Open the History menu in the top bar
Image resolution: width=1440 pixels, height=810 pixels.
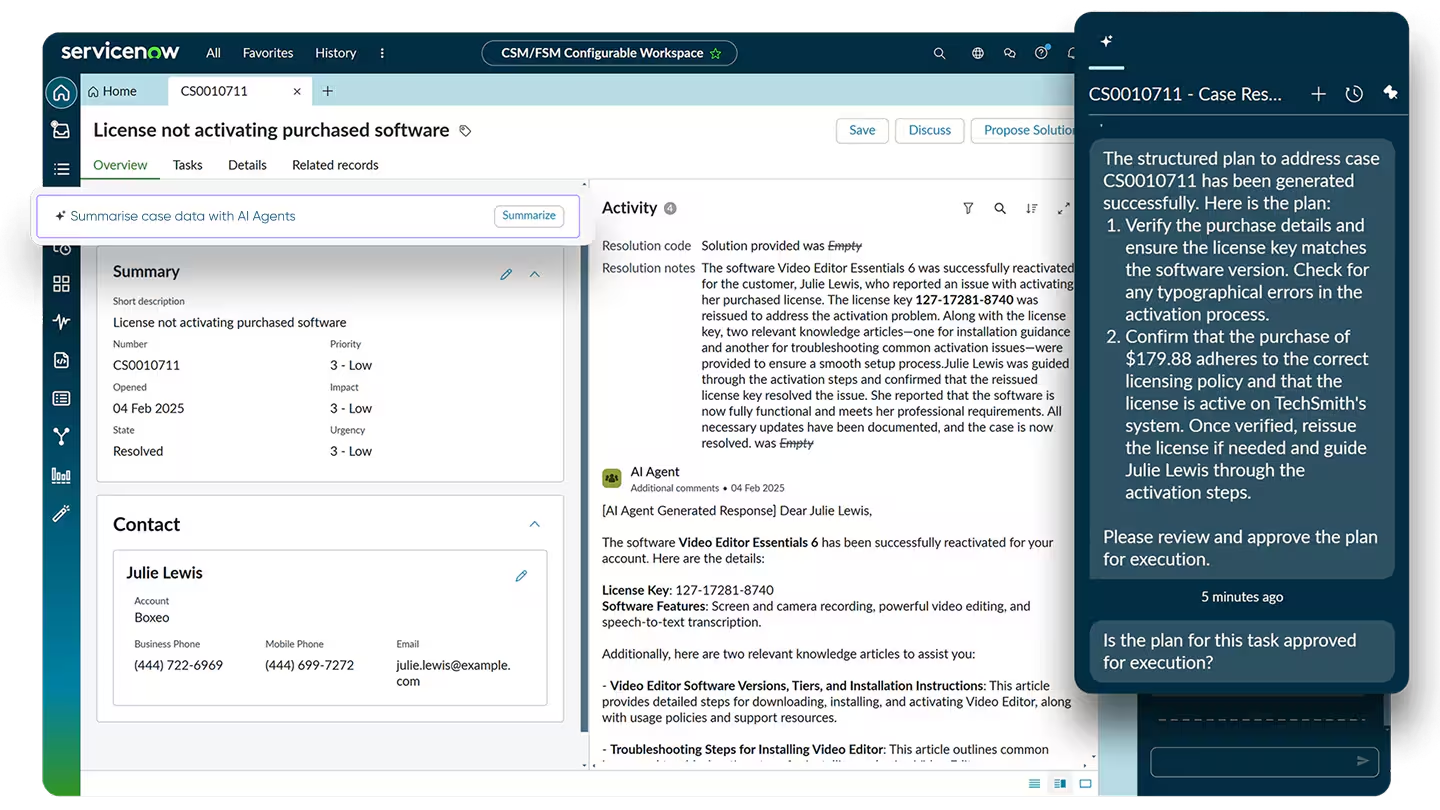(x=335, y=52)
